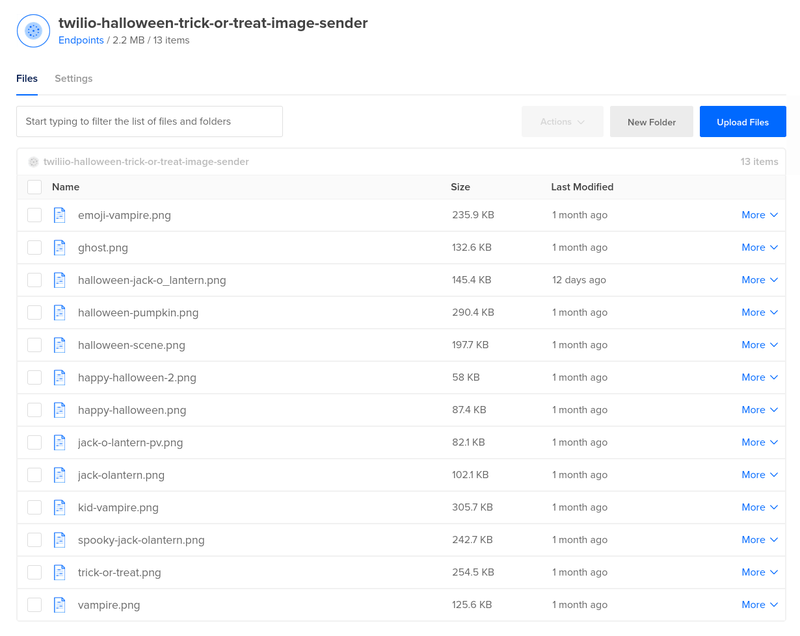Image resolution: width=800 pixels, height=636 pixels.
Task: Check the box for emoji-vampire.png
Action: (34, 215)
